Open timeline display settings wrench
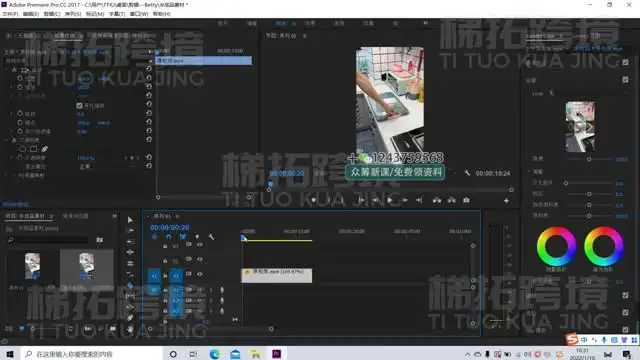This screenshot has width=640, height=360. tap(211, 237)
